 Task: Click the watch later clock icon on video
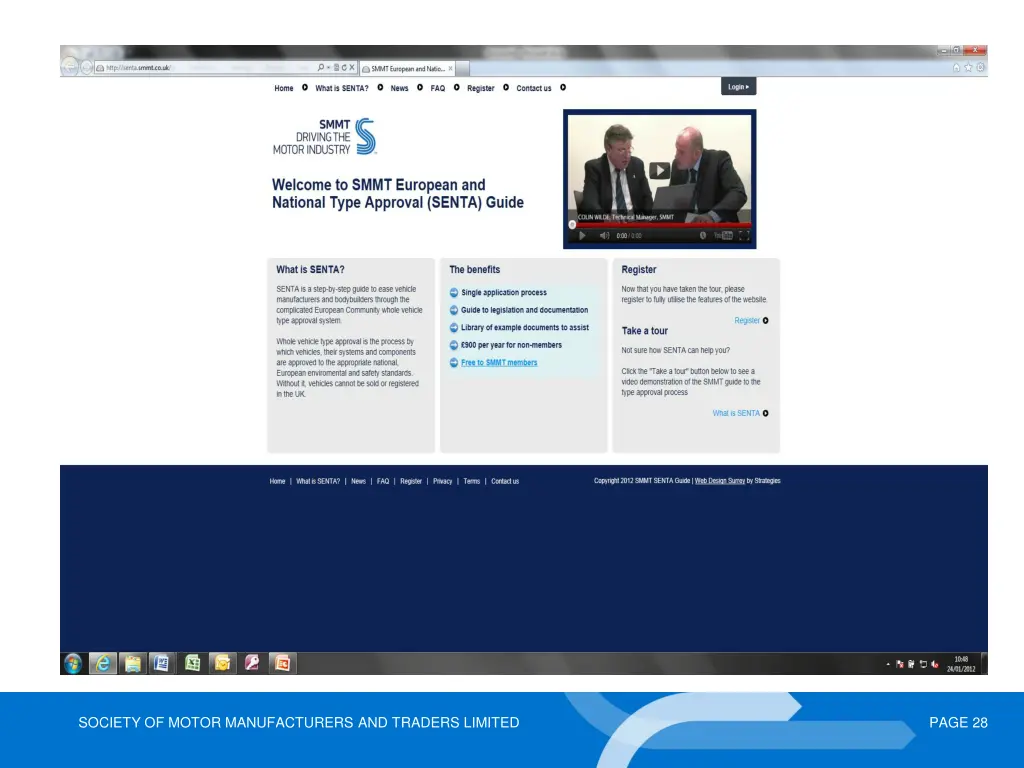click(x=703, y=236)
